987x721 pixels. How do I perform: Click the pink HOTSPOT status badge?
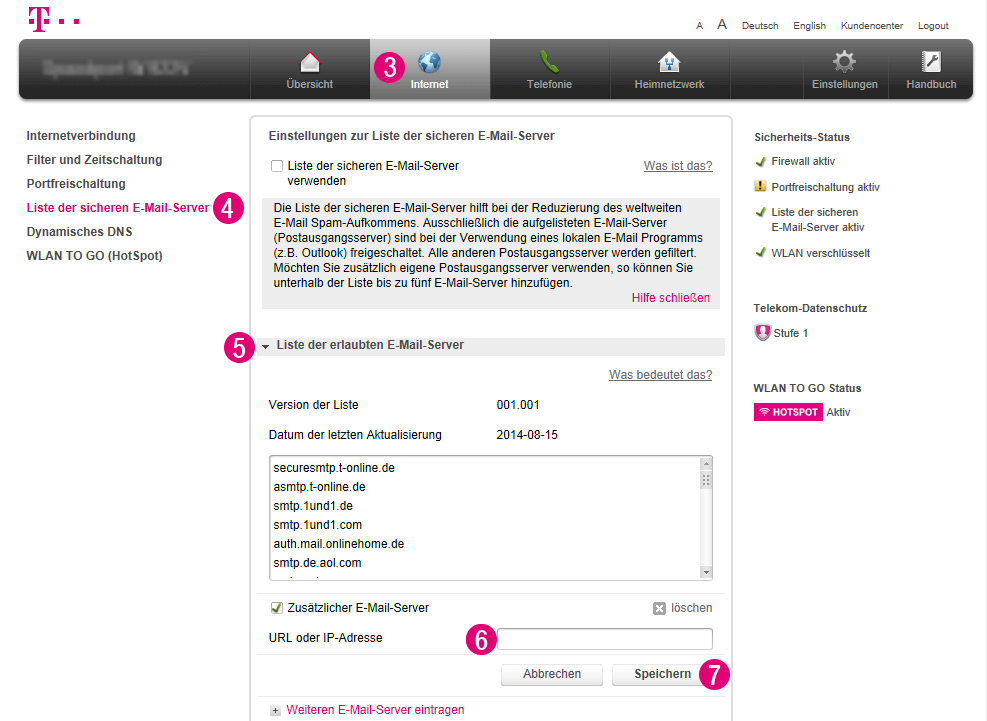click(x=787, y=412)
